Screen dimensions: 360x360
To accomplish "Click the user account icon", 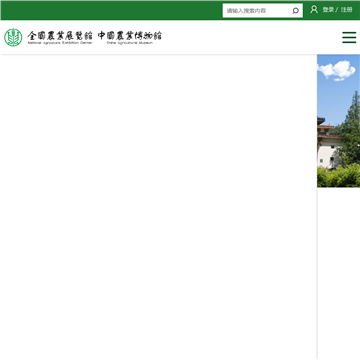I will [314, 9].
